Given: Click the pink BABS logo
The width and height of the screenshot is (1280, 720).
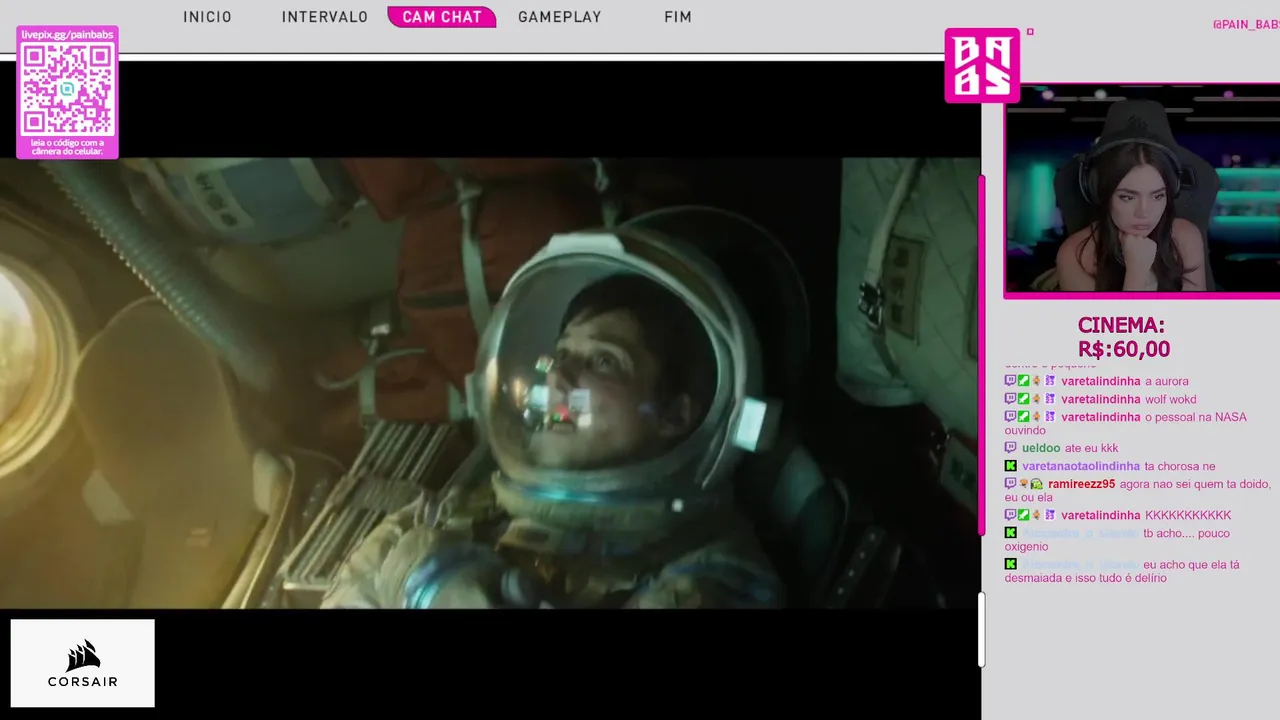Looking at the screenshot, I should click(982, 65).
